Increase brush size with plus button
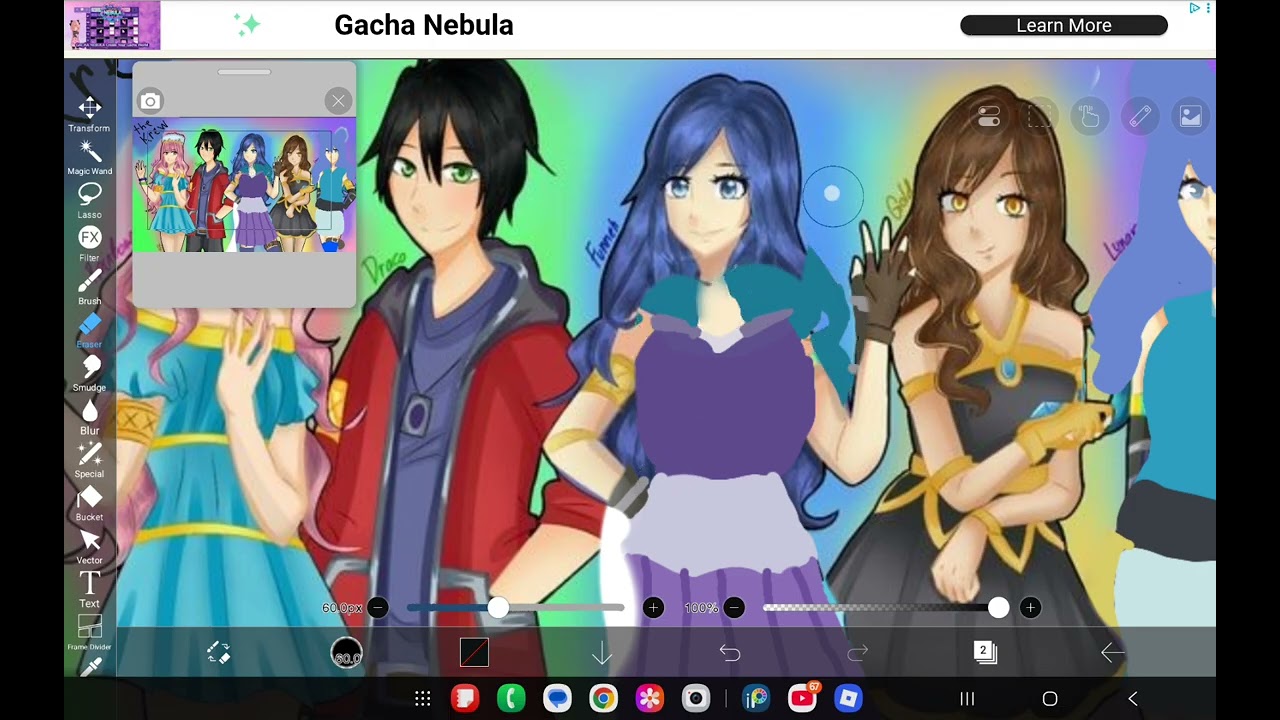This screenshot has height=720, width=1280. pos(653,607)
